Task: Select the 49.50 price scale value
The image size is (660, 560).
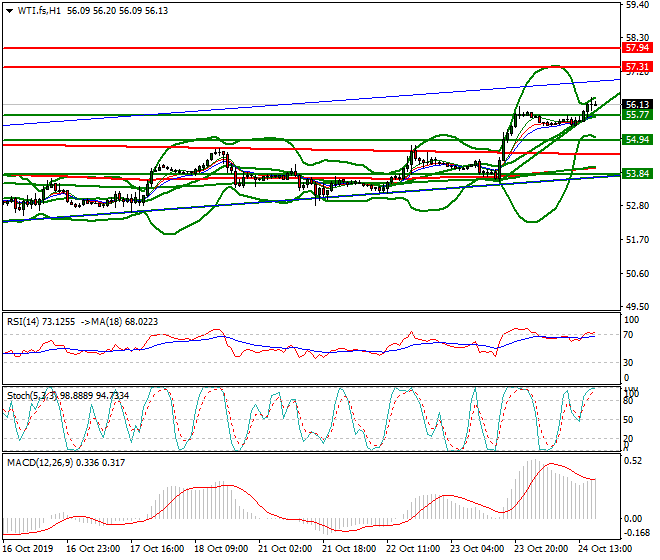Action: [637, 307]
